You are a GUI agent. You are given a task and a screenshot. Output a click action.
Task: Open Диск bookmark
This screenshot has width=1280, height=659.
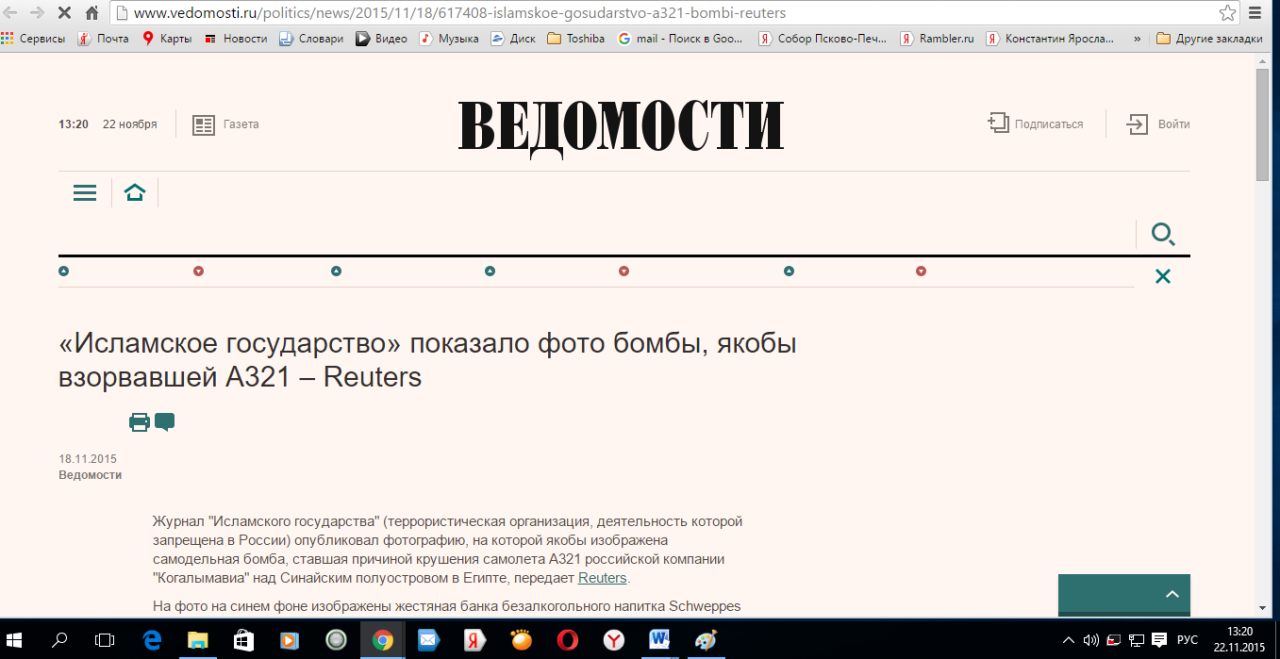(513, 38)
